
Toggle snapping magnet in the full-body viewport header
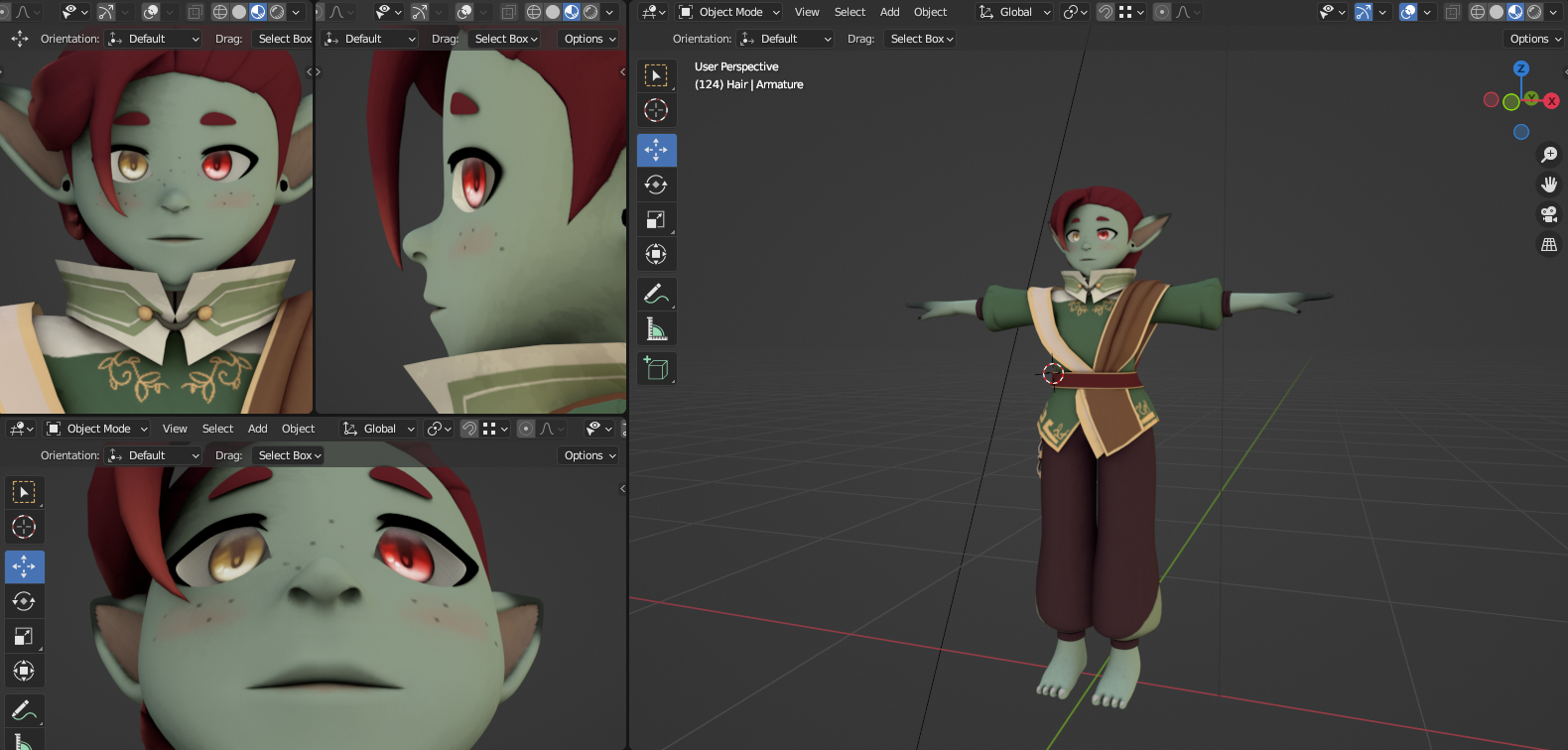[x=1105, y=12]
